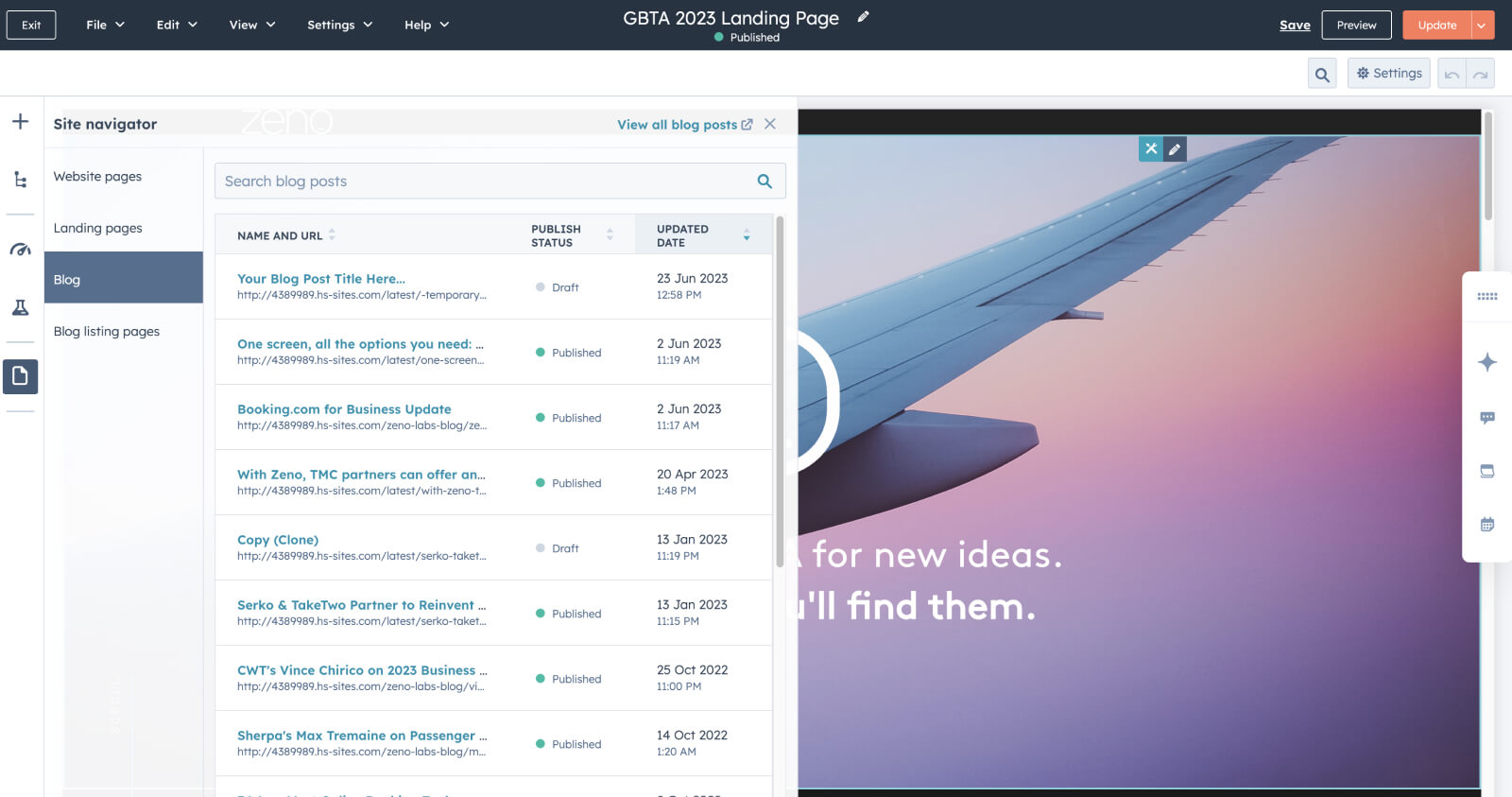Click the Preview button
Image resolution: width=1512 pixels, height=797 pixels.
coord(1356,26)
